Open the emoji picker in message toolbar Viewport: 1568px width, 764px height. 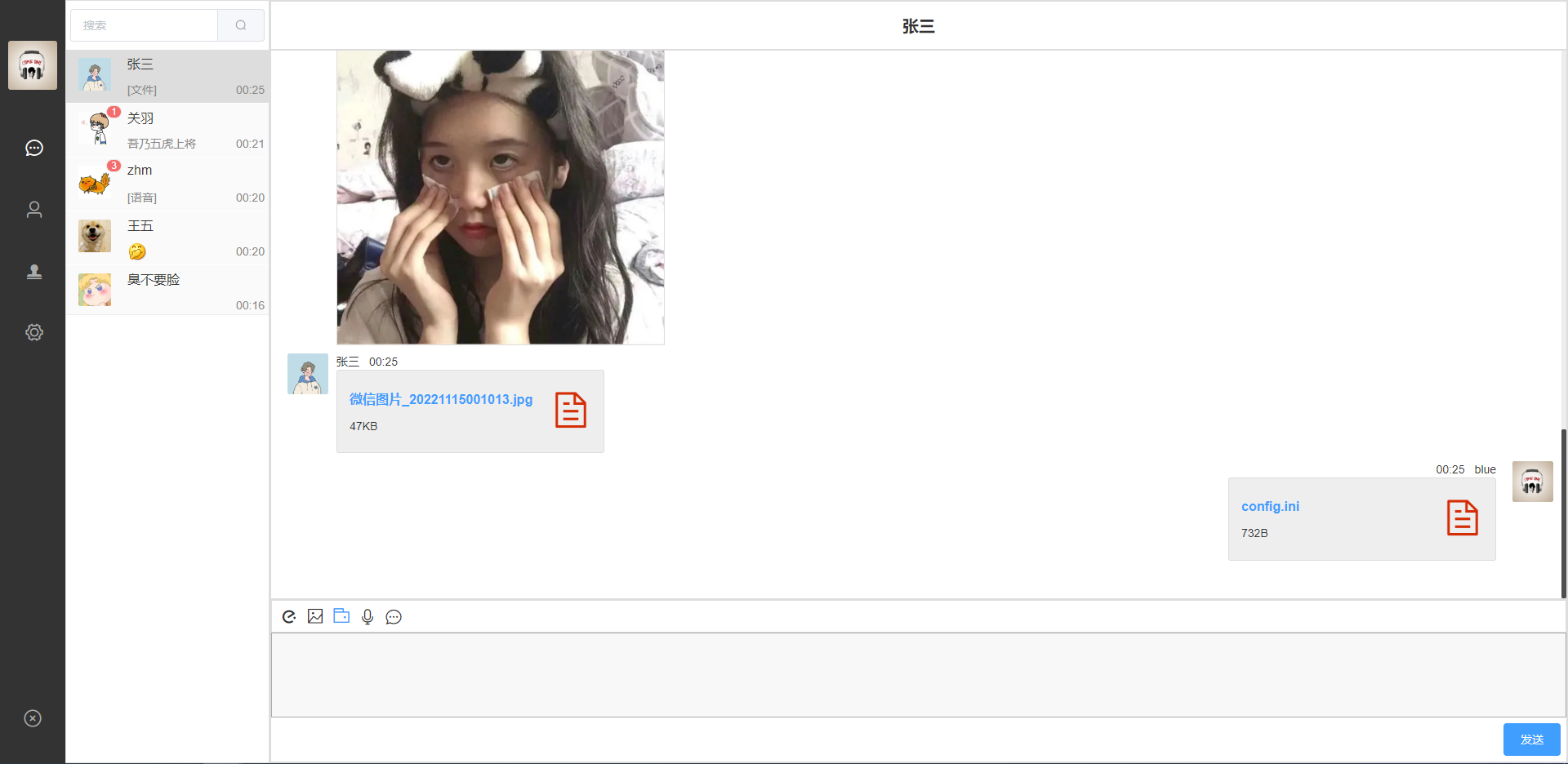click(x=289, y=617)
